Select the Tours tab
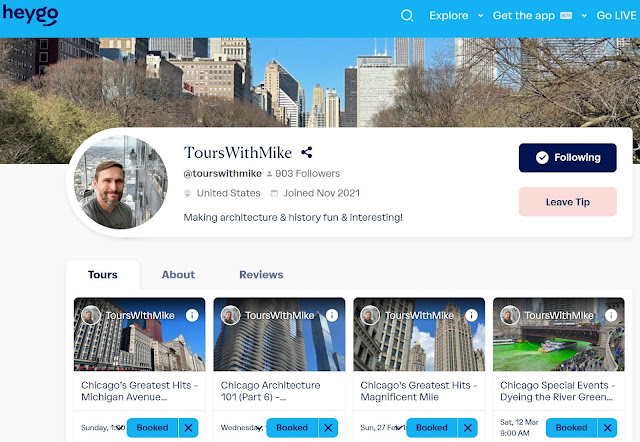The image size is (640, 442). point(102,275)
